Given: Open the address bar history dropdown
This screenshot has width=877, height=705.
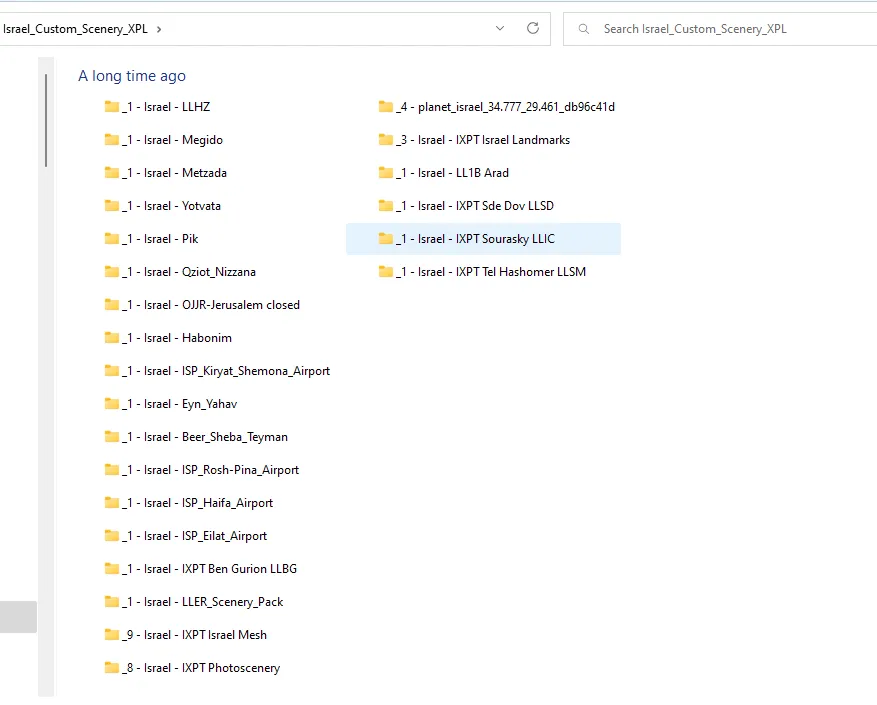Looking at the screenshot, I should click(x=500, y=28).
